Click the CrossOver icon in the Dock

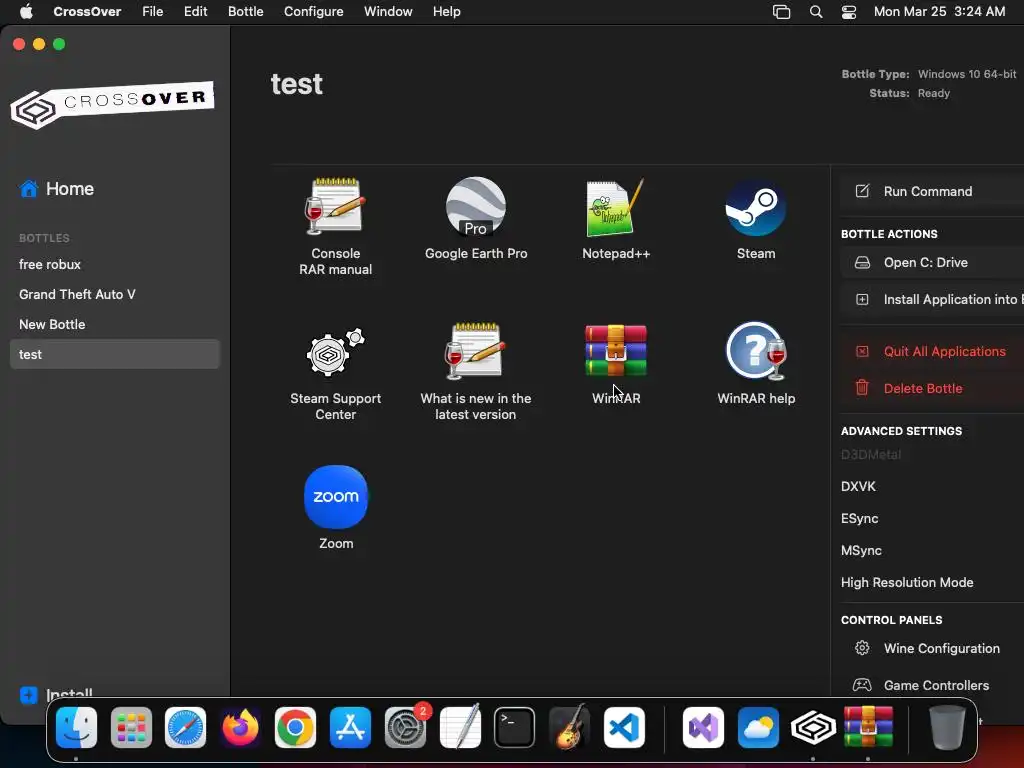pyautogui.click(x=813, y=728)
